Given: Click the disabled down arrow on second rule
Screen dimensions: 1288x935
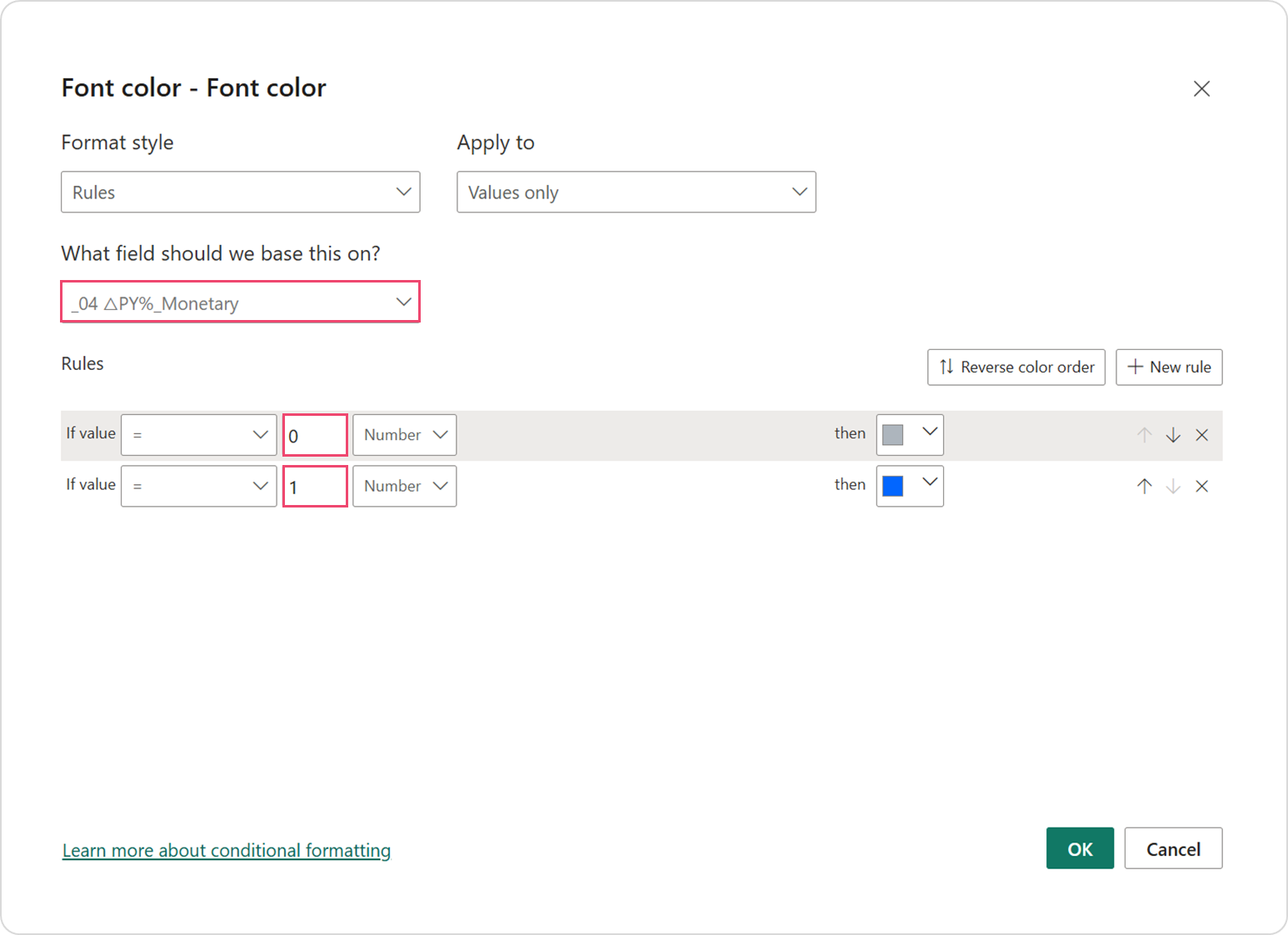Looking at the screenshot, I should (x=1173, y=487).
